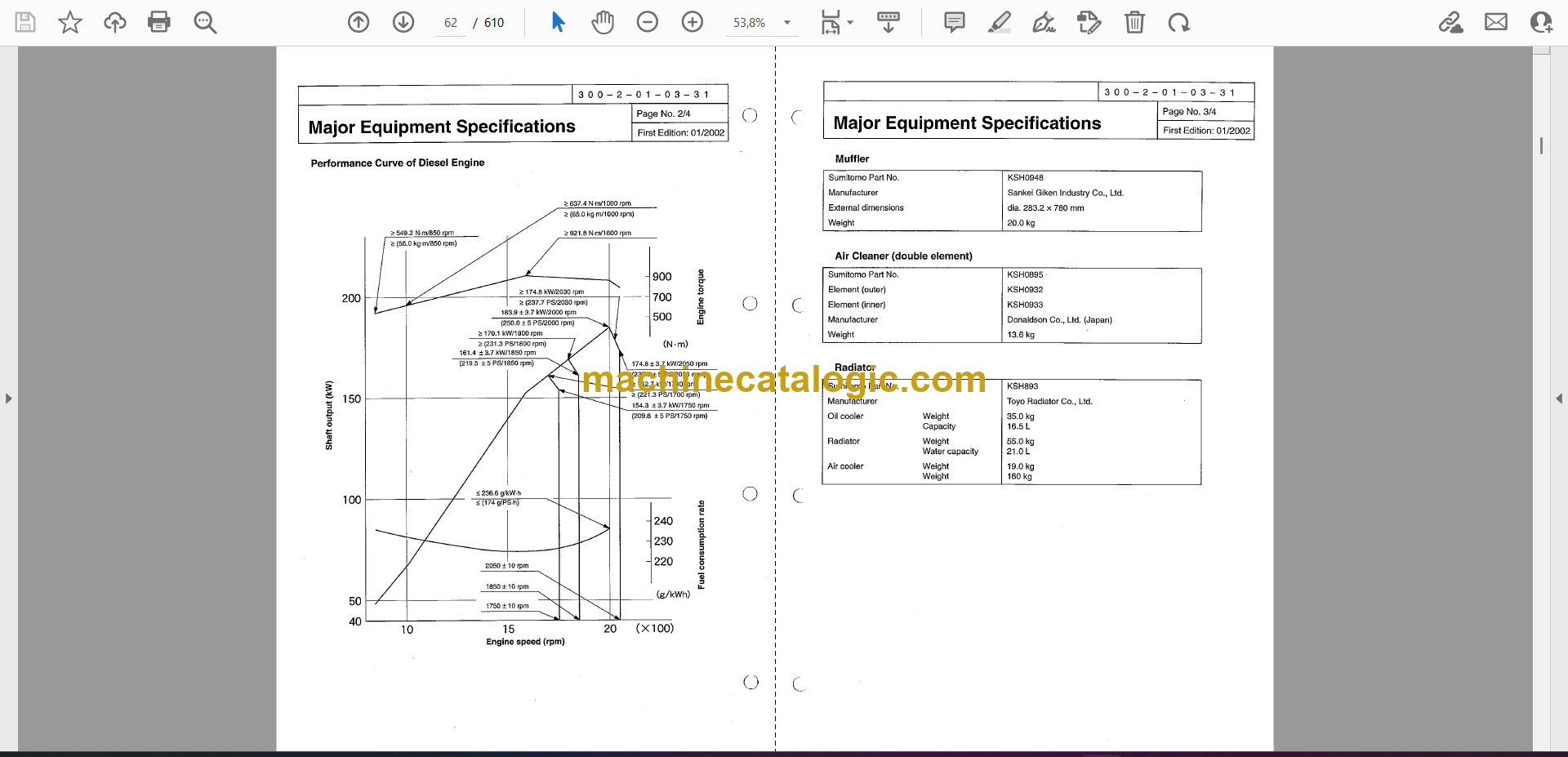Click the air cleaner weight '13.6 kg'
This screenshot has height=757, width=1568.
1021,335
